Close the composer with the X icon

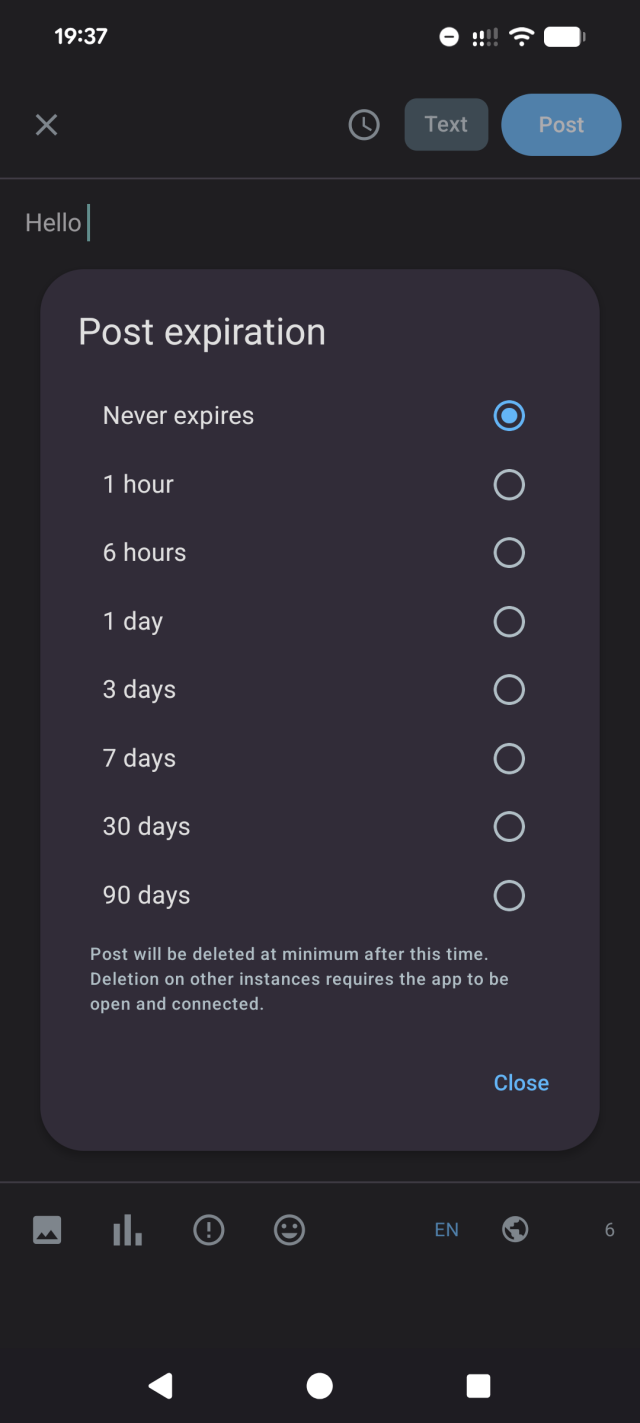46,124
